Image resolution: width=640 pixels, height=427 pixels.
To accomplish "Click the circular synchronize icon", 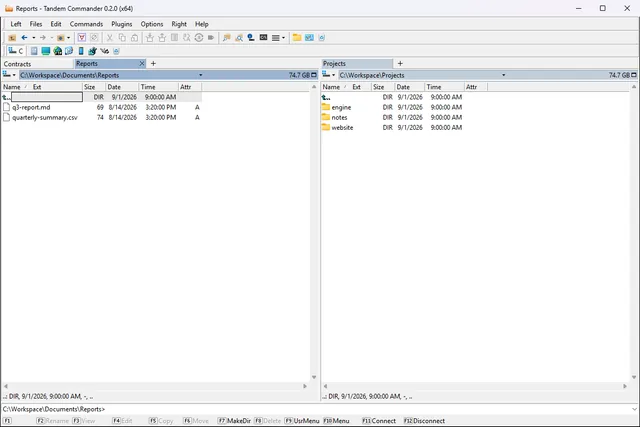I will click(x=199, y=38).
